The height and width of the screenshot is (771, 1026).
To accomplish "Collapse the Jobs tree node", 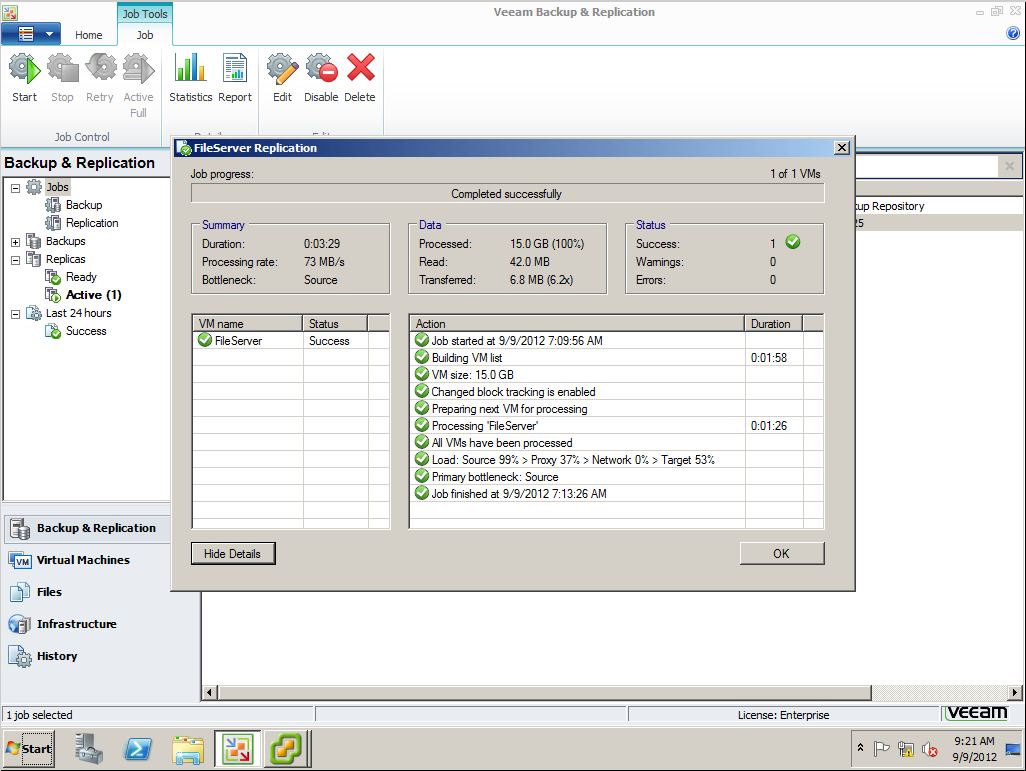I will coord(15,188).
